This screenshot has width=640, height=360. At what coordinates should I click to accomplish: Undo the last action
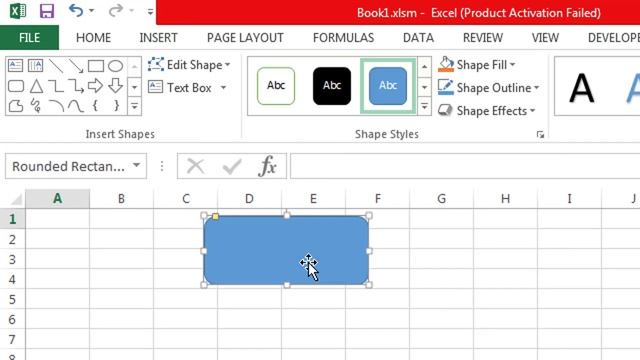(76, 10)
